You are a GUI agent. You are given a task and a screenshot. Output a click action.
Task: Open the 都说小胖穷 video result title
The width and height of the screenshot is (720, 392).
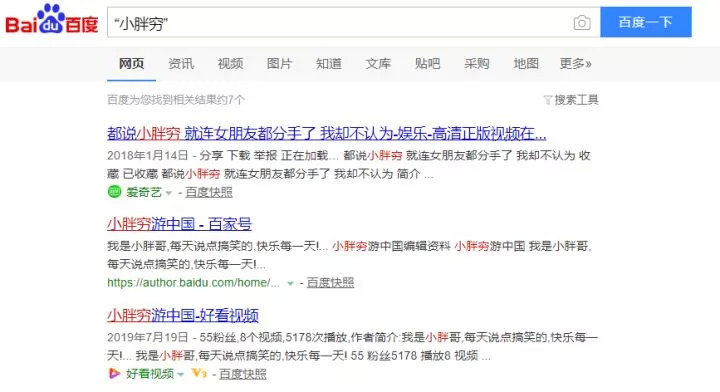pos(326,134)
